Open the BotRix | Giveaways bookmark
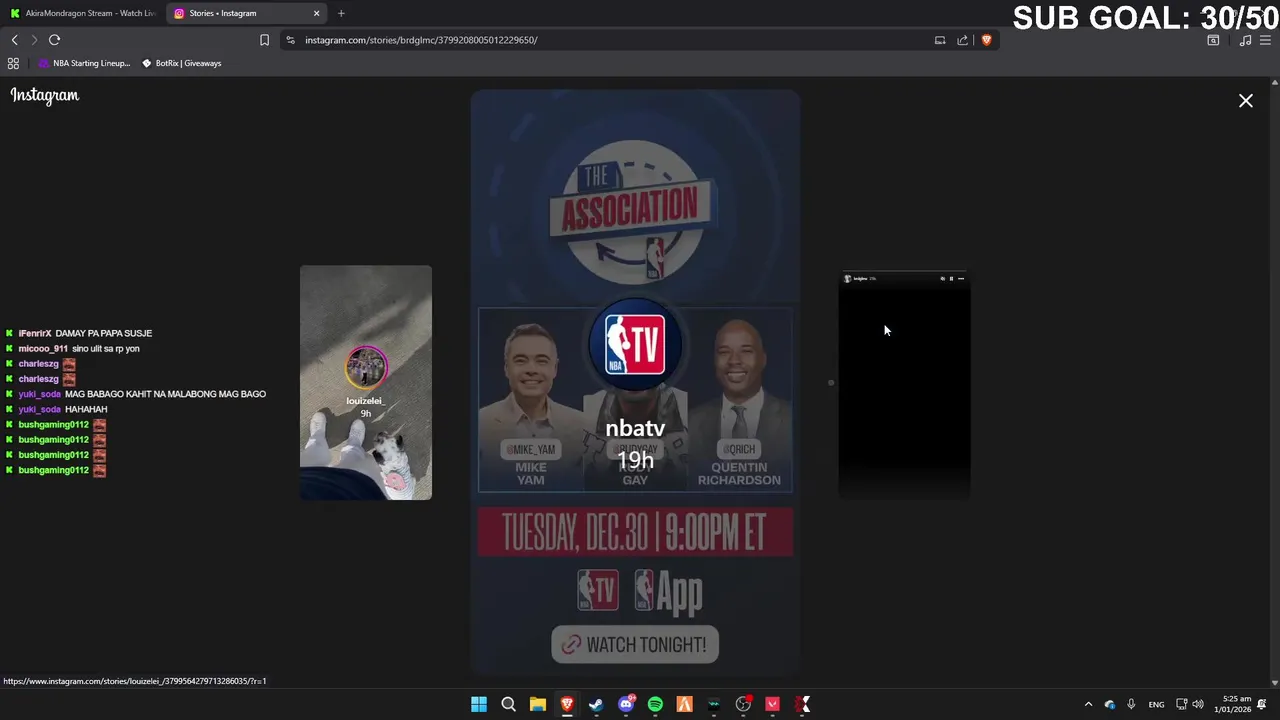Viewport: 1280px width, 720px height. point(181,63)
